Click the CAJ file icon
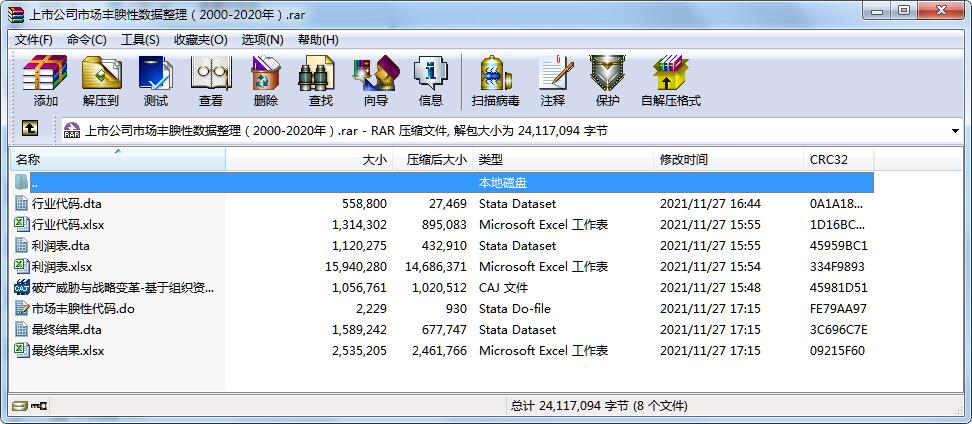The height and width of the screenshot is (424, 972). [21, 288]
